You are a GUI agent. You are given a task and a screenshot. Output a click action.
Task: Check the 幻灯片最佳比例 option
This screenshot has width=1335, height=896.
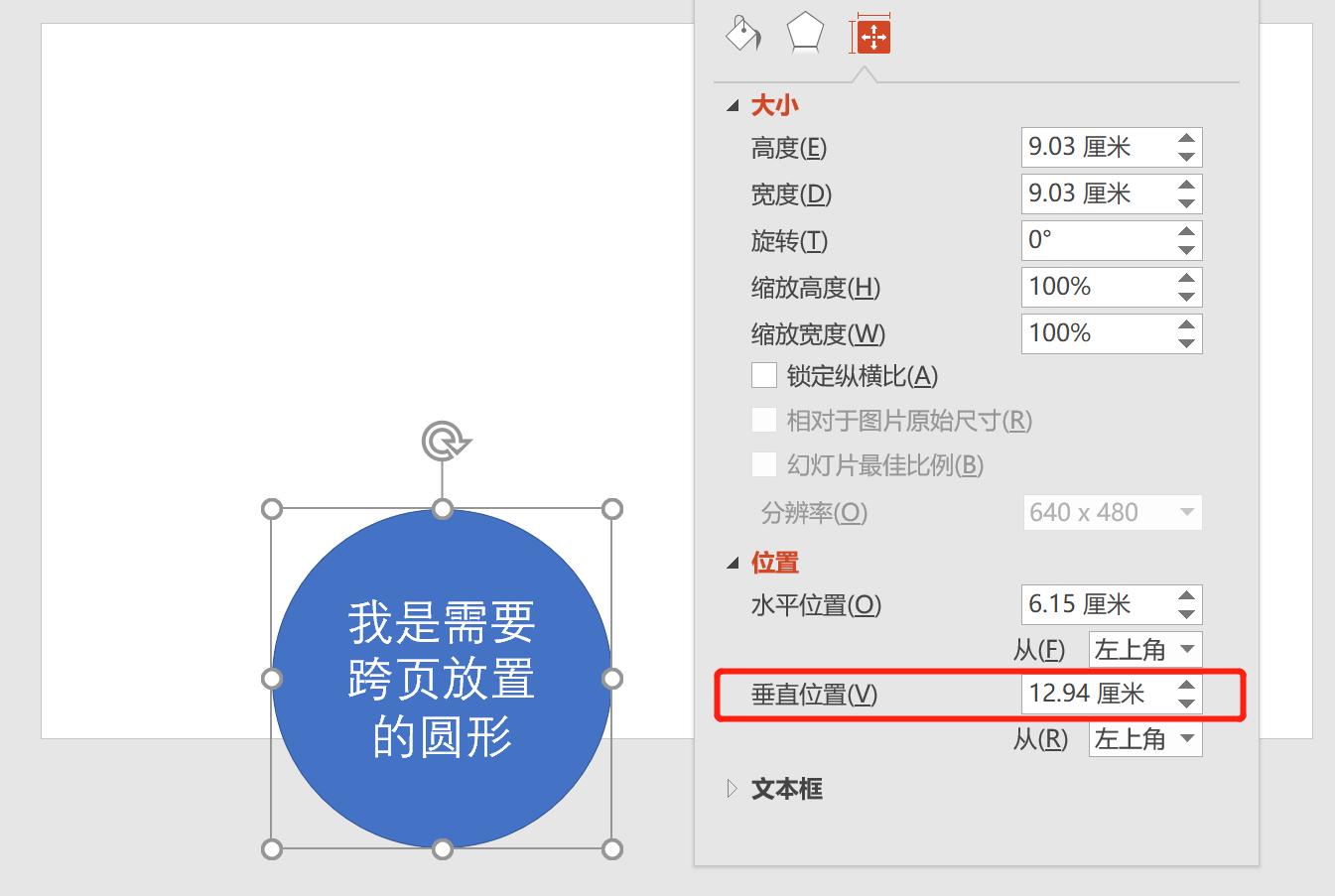[764, 464]
